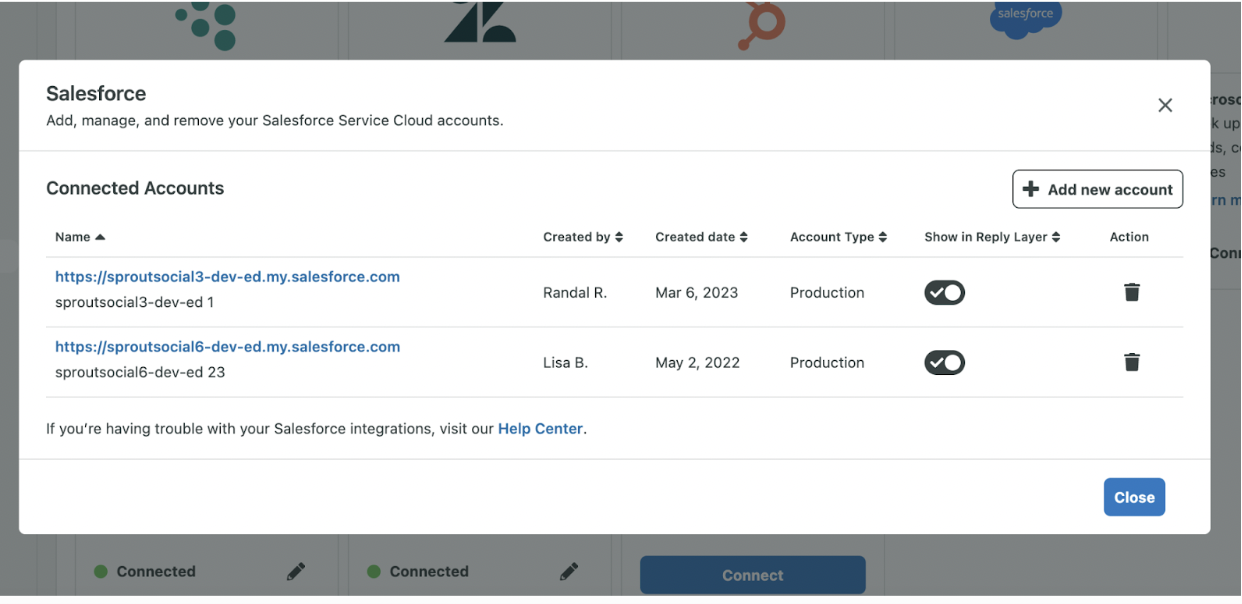Close the Salesforce dialog with the X icon

click(1165, 105)
